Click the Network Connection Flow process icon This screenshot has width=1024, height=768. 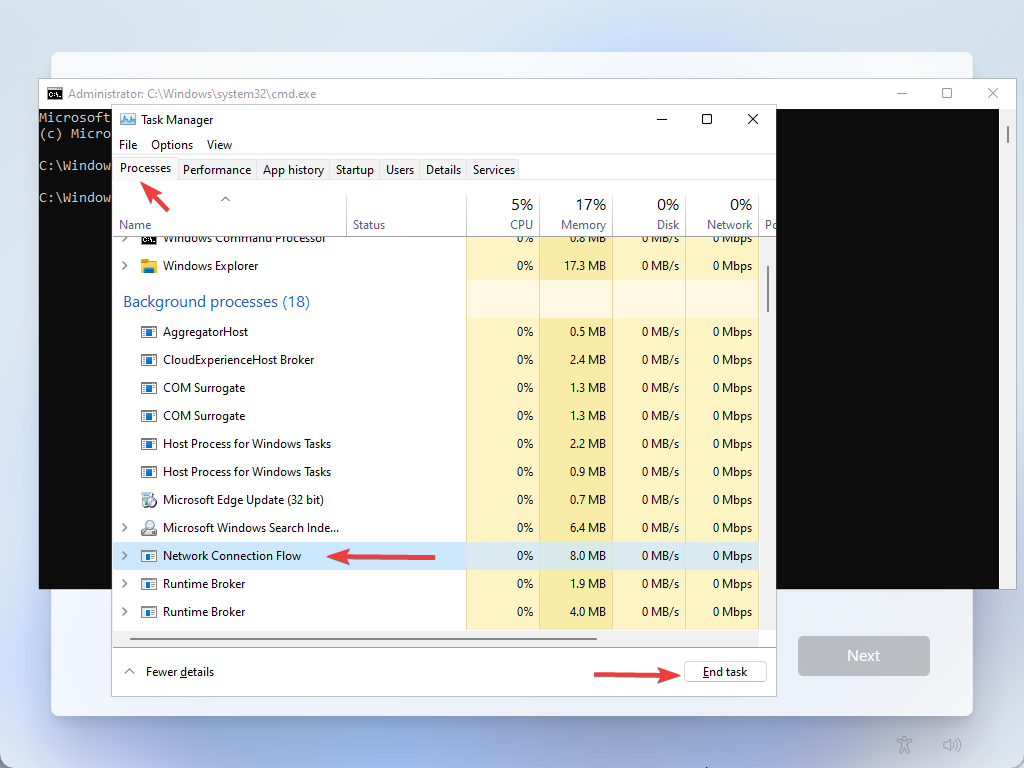pyautogui.click(x=148, y=555)
